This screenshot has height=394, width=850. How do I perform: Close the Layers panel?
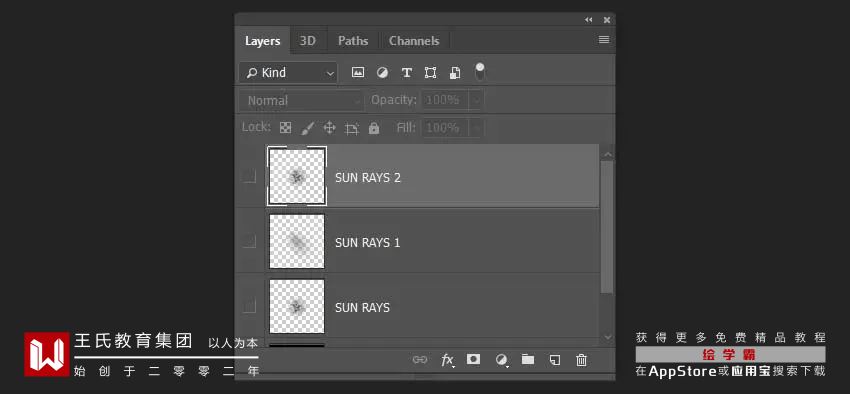tap(607, 20)
